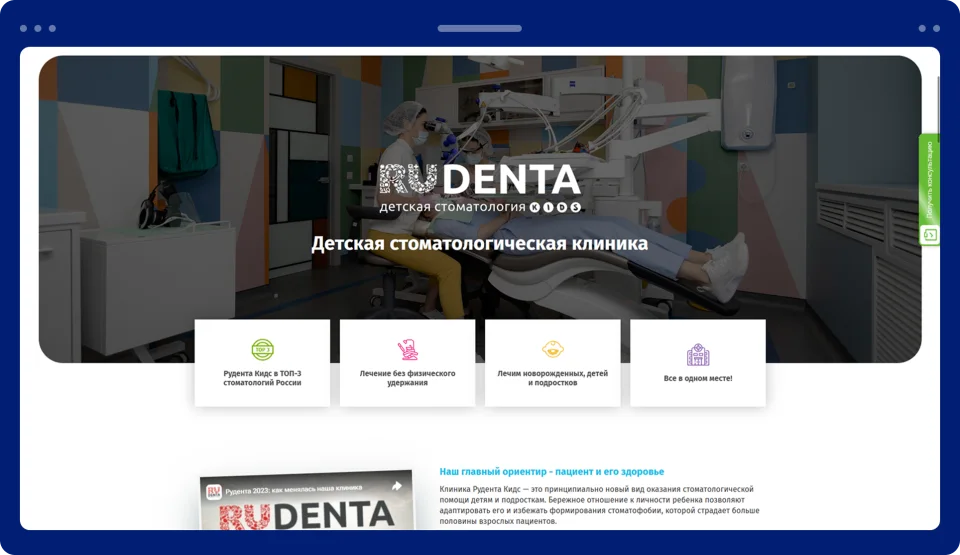Click the RUDENTA kids logo in hero
Image resolution: width=960 pixels, height=555 pixels.
[x=479, y=188]
